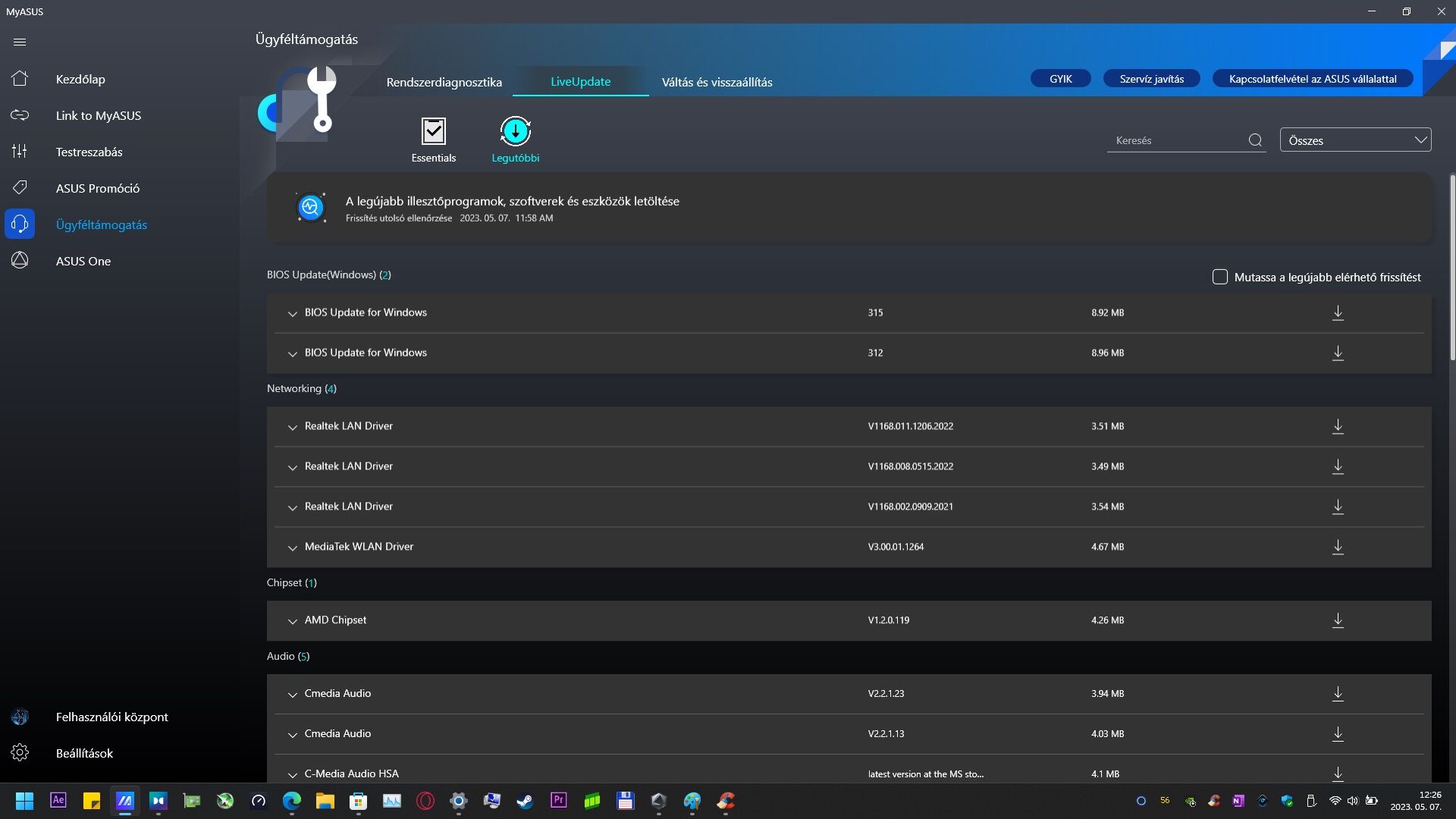
Task: Enable Mutassa a legújabb elérhető frissítést checkbox
Action: coord(1220,277)
